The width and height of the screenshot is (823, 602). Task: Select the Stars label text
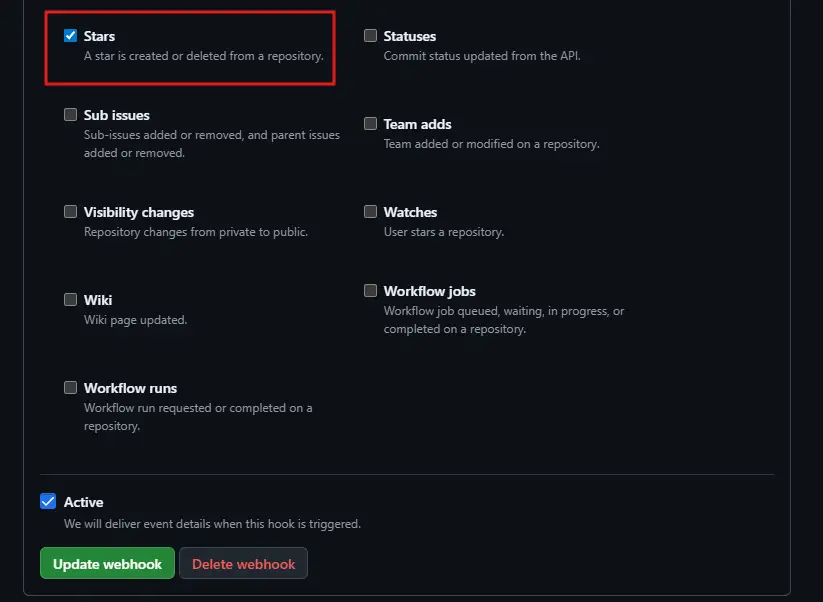[x=100, y=35]
